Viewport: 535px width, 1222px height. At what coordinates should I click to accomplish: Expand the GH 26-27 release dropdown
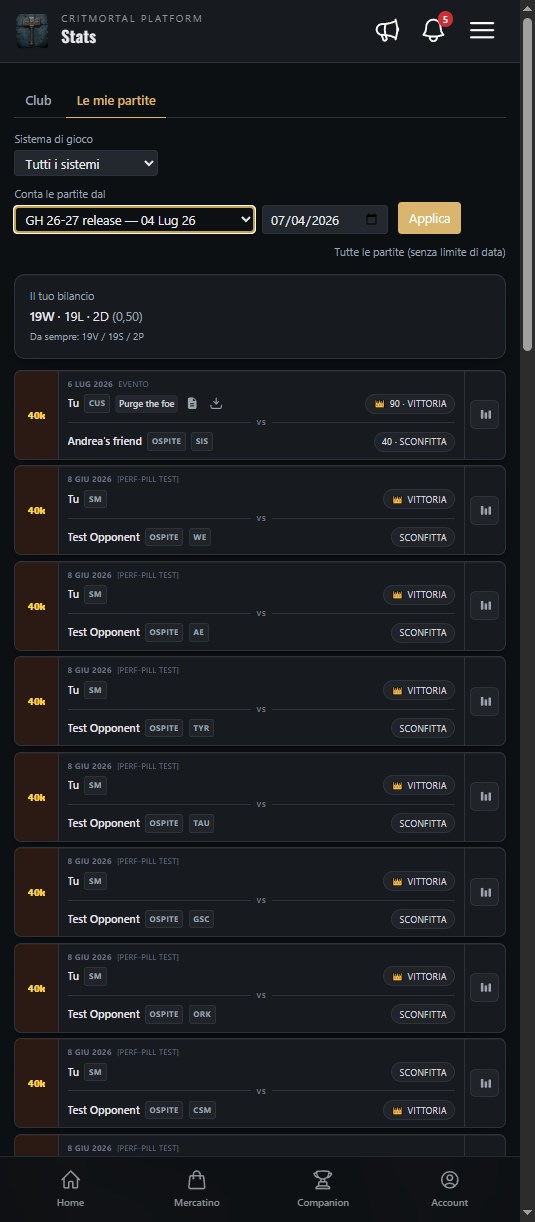coord(134,219)
